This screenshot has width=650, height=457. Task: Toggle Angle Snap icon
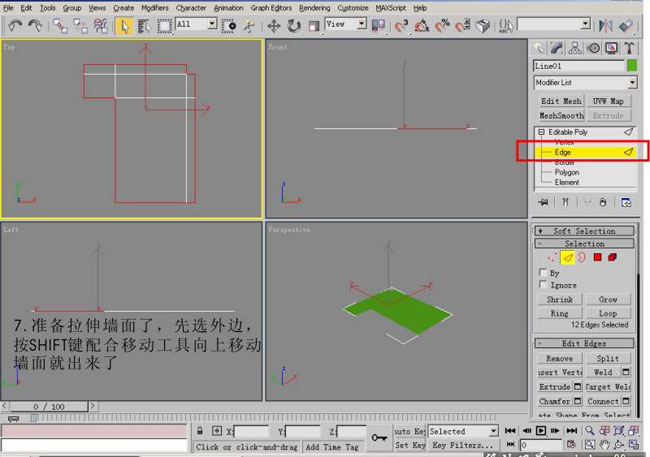tap(422, 26)
